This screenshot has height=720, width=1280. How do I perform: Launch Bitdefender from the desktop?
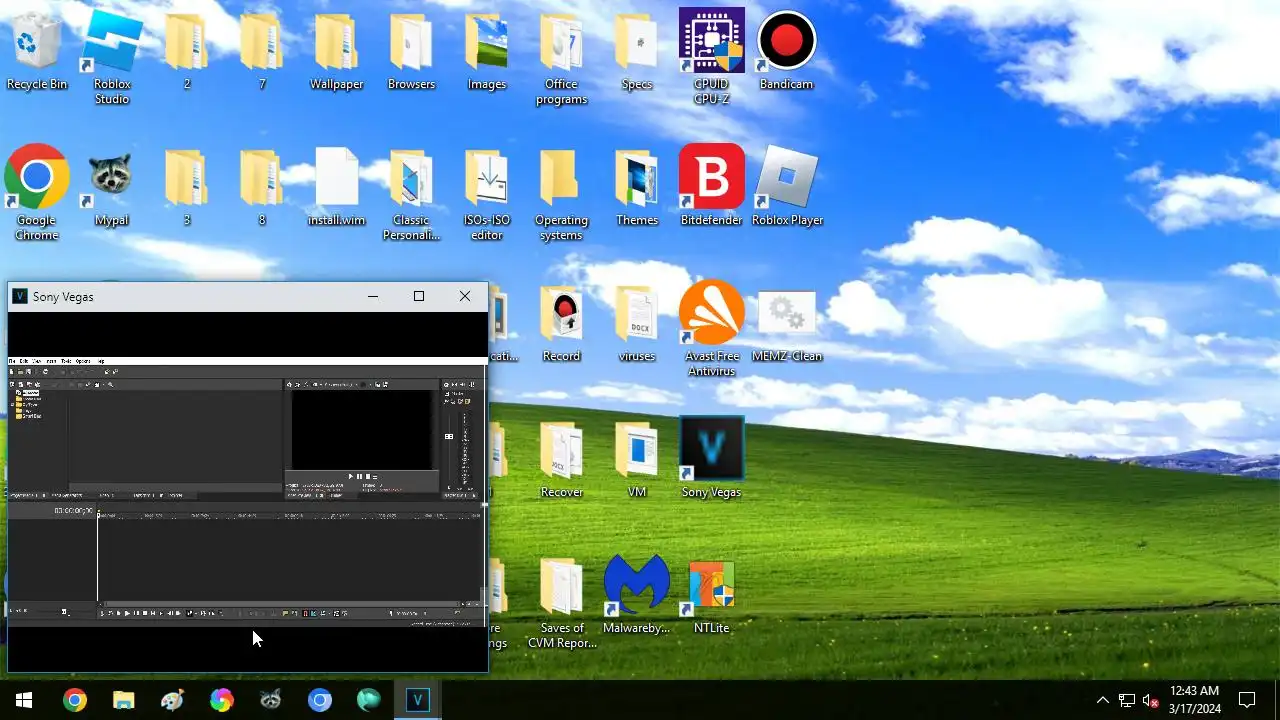point(712,187)
